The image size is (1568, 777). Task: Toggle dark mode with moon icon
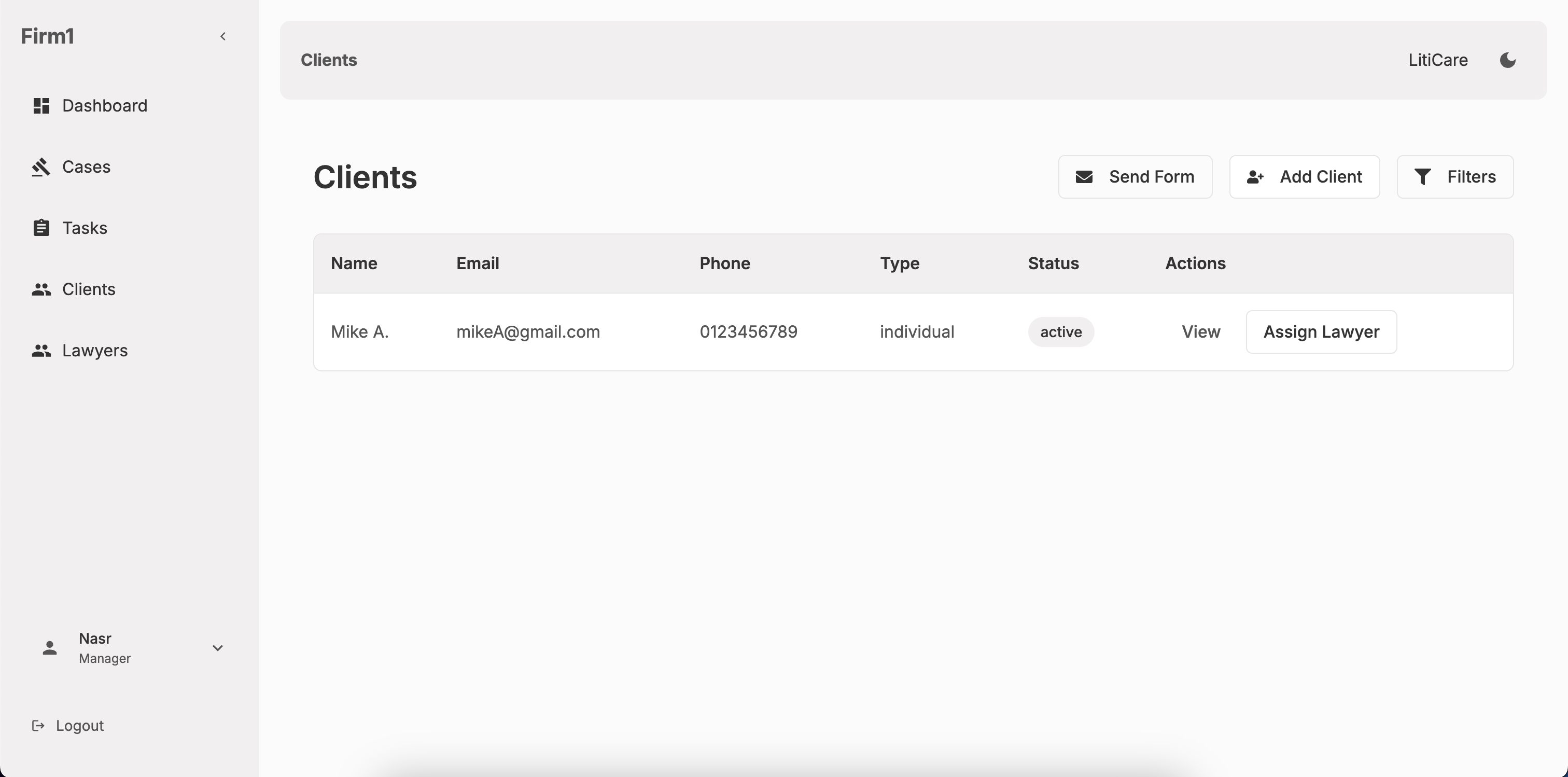[1507, 60]
